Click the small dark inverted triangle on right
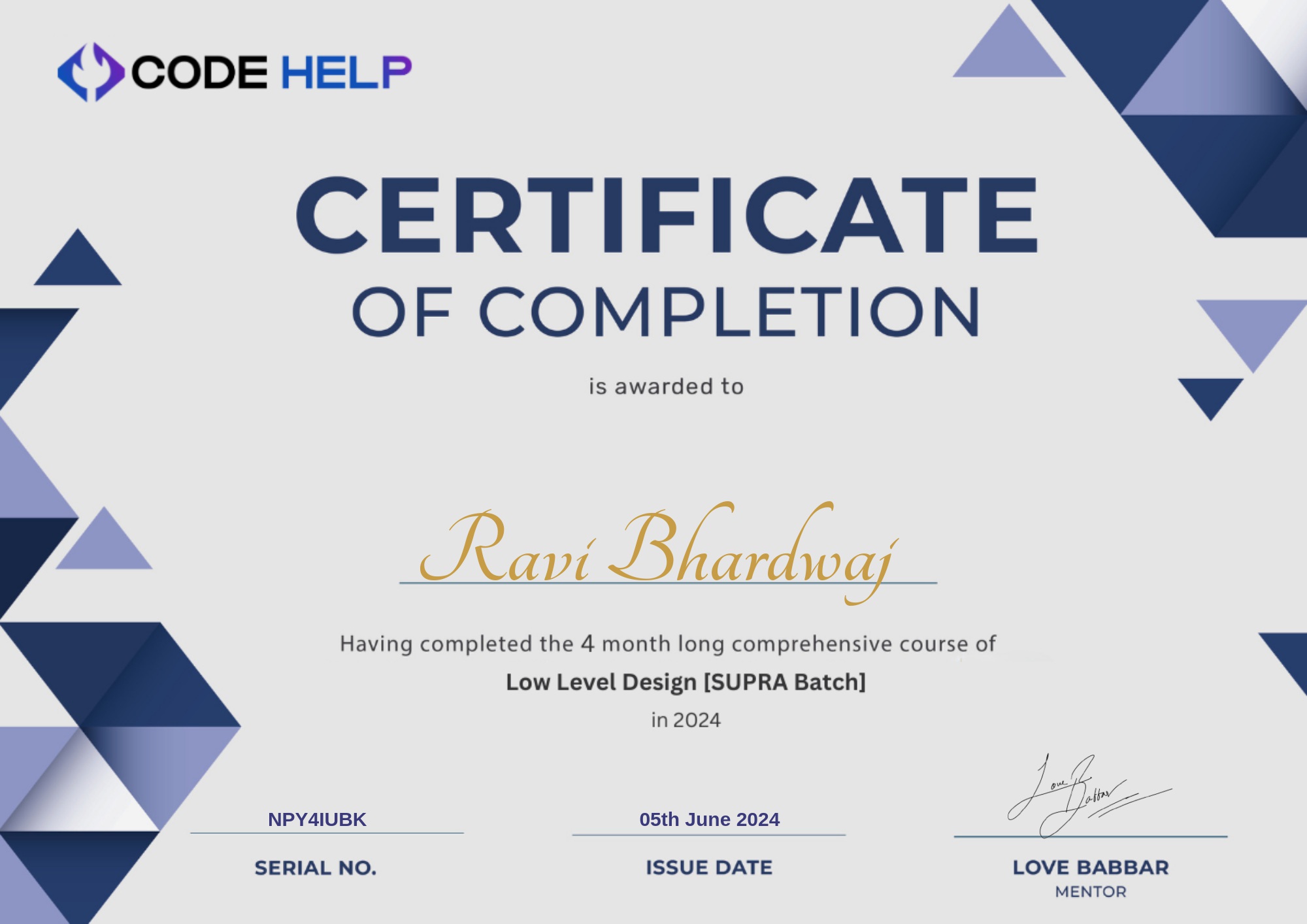Viewport: 1307px width, 924px height. point(1210,394)
